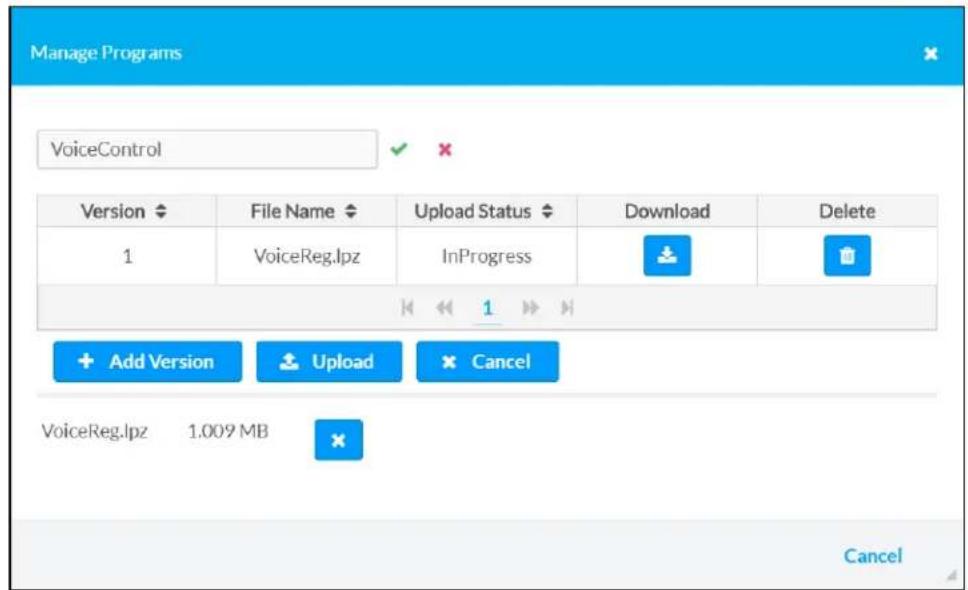Sort table by File Name column
The height and width of the screenshot is (590, 968).
[x=306, y=211]
